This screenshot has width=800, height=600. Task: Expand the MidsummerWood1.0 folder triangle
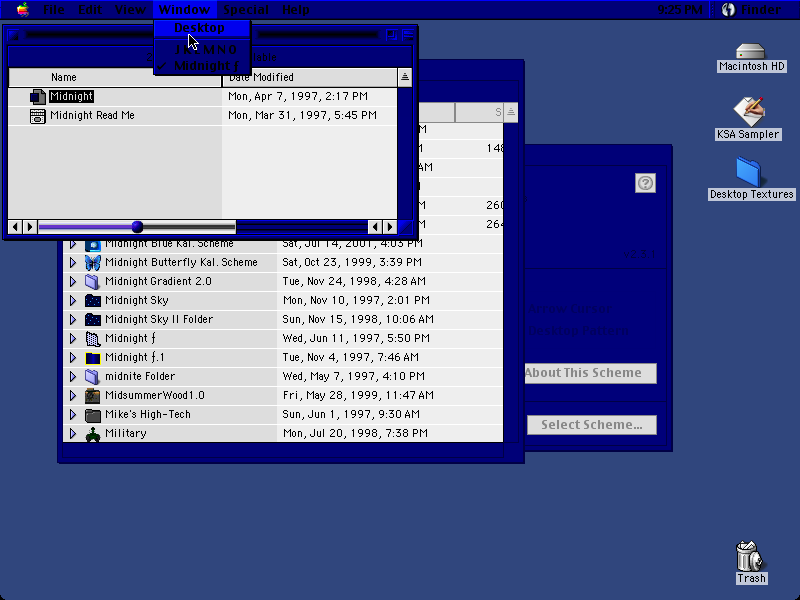(x=73, y=395)
